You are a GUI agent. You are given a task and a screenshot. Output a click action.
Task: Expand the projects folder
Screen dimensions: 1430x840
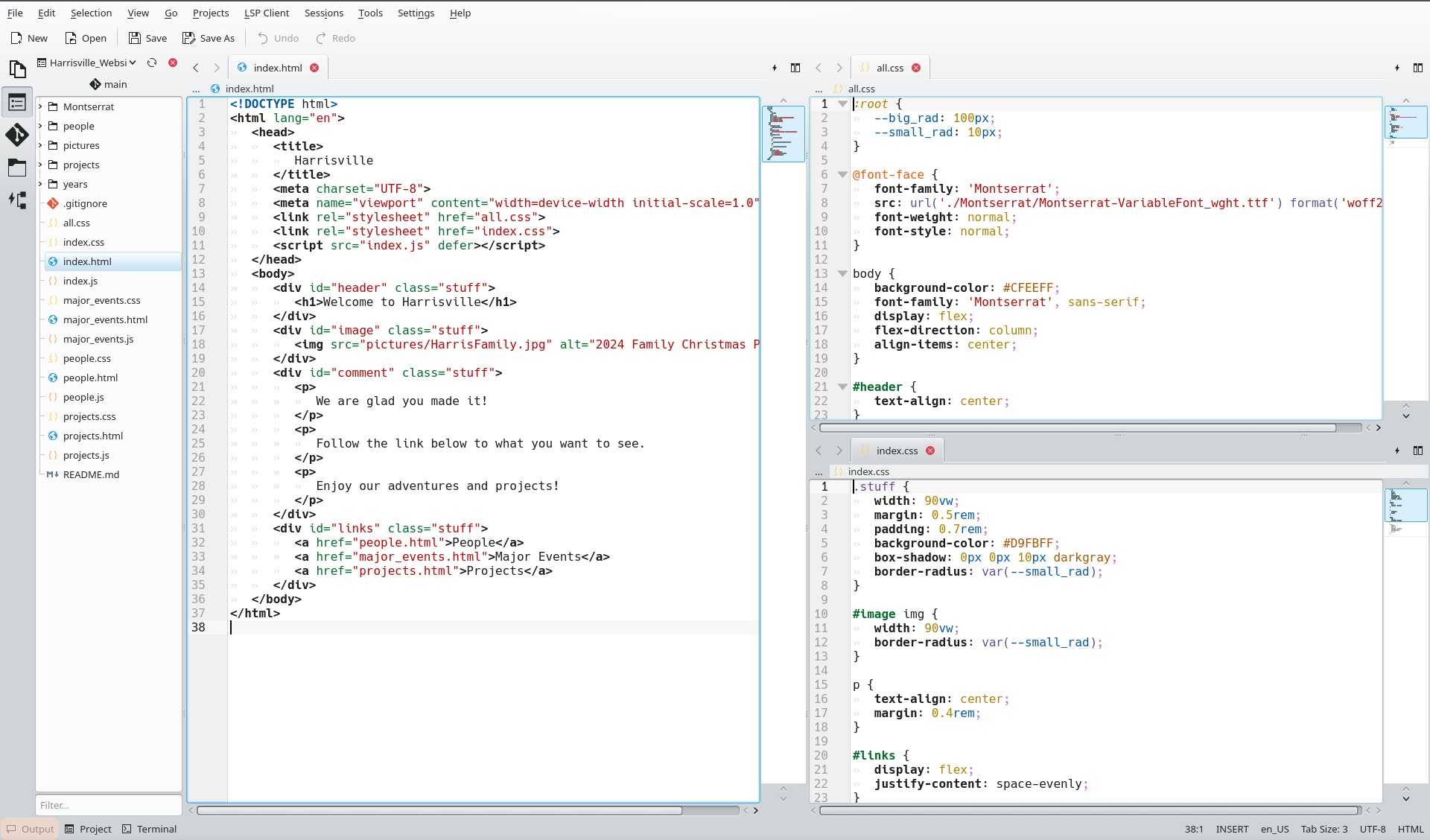click(40, 165)
